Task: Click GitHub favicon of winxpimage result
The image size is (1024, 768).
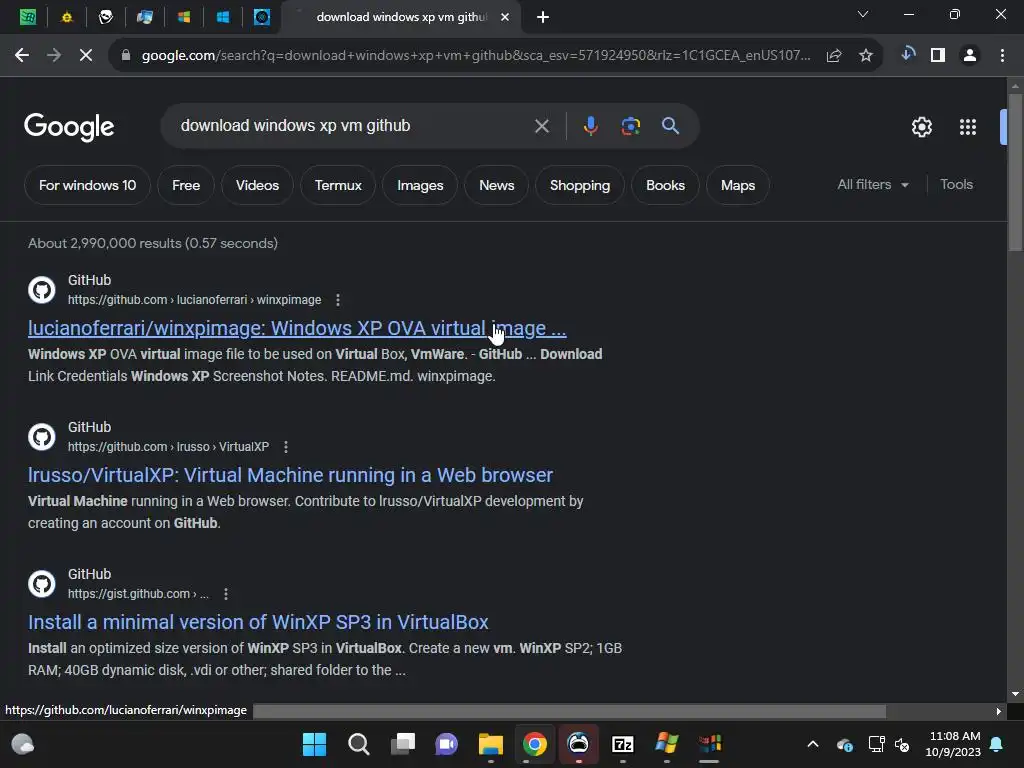Action: point(42,290)
